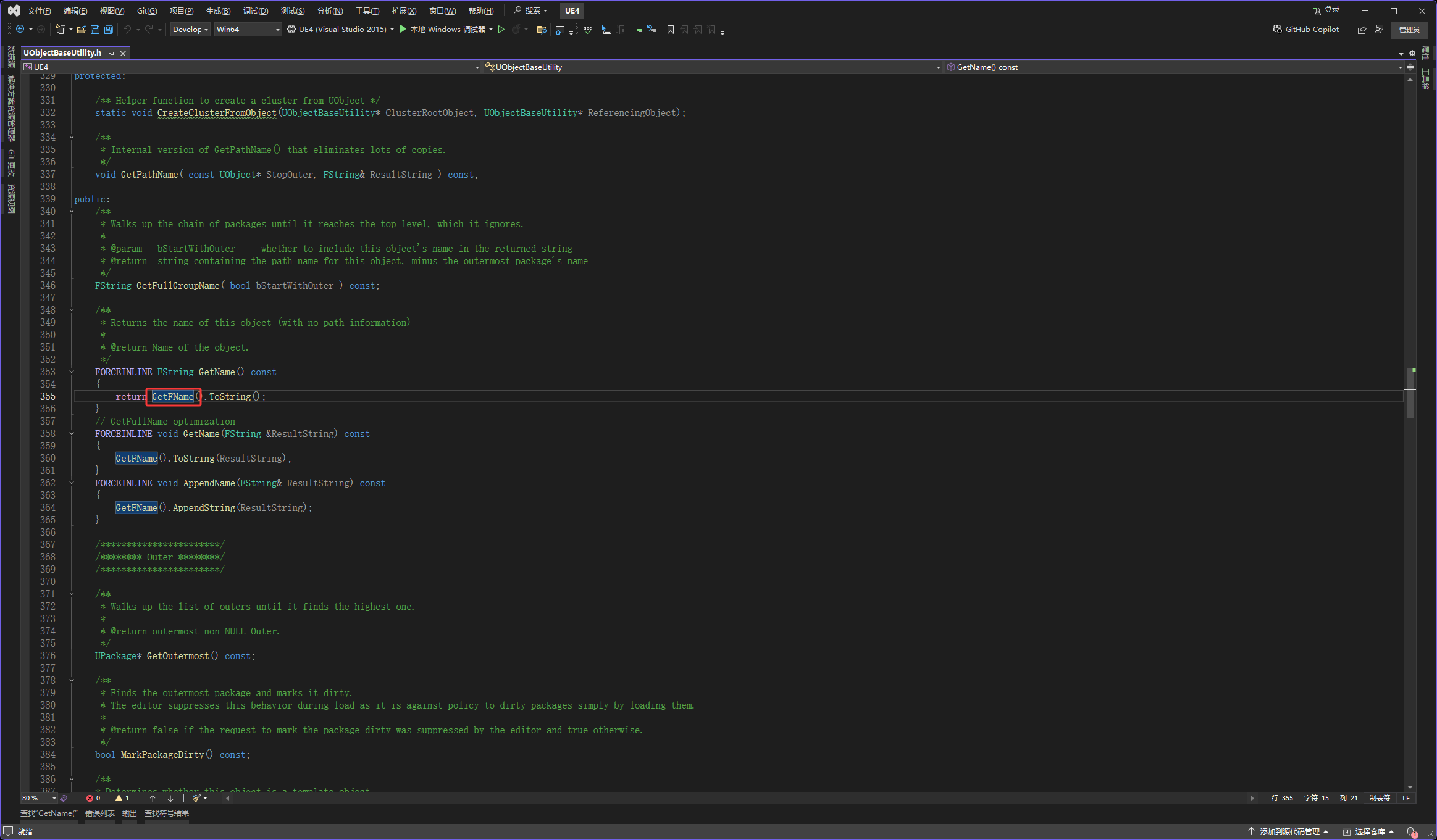Click the warning count indicator
Image resolution: width=1437 pixels, height=840 pixels.
[122, 798]
